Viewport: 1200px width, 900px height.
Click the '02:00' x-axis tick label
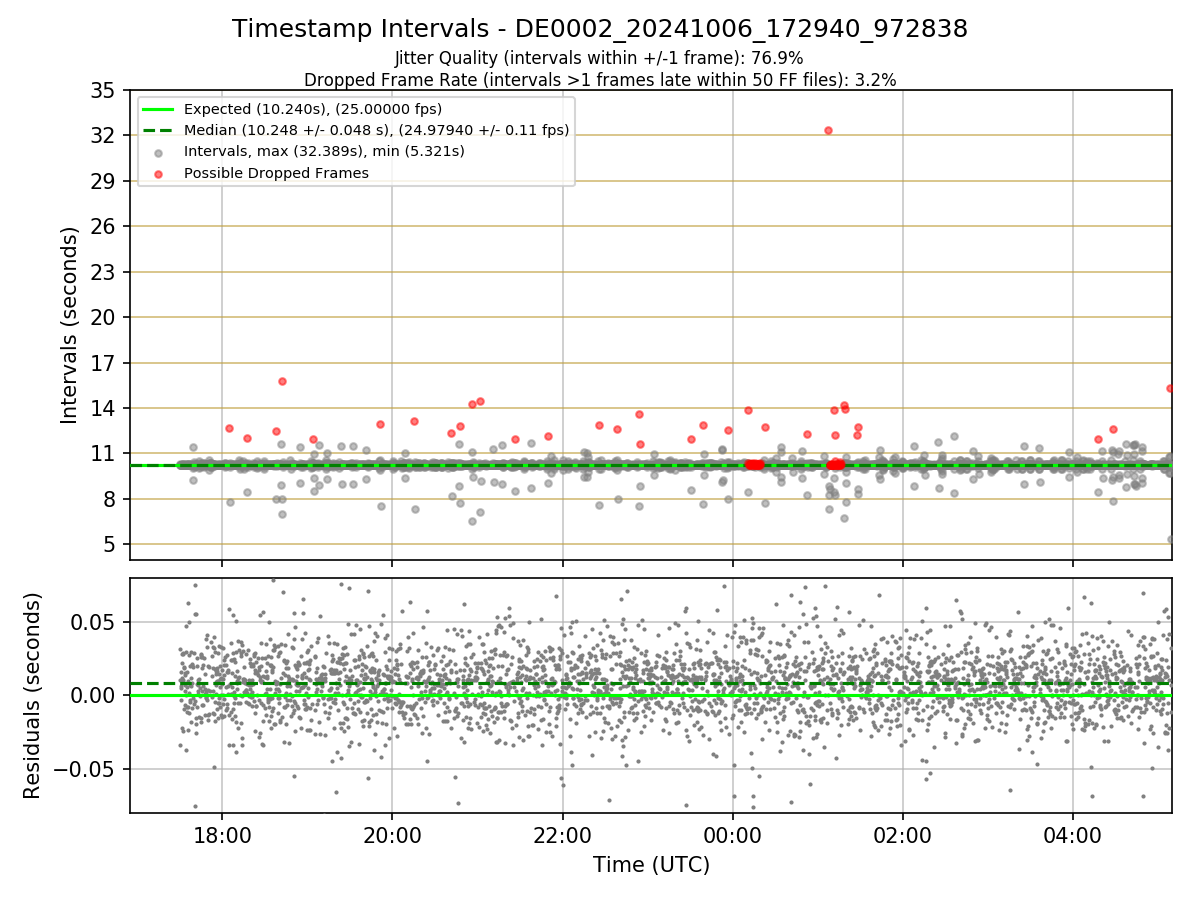coord(903,834)
